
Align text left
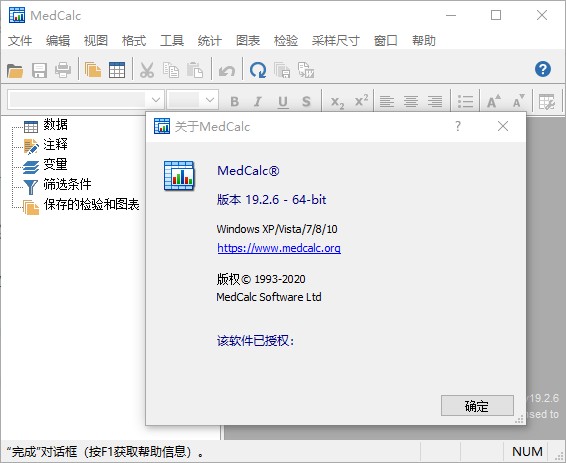387,102
